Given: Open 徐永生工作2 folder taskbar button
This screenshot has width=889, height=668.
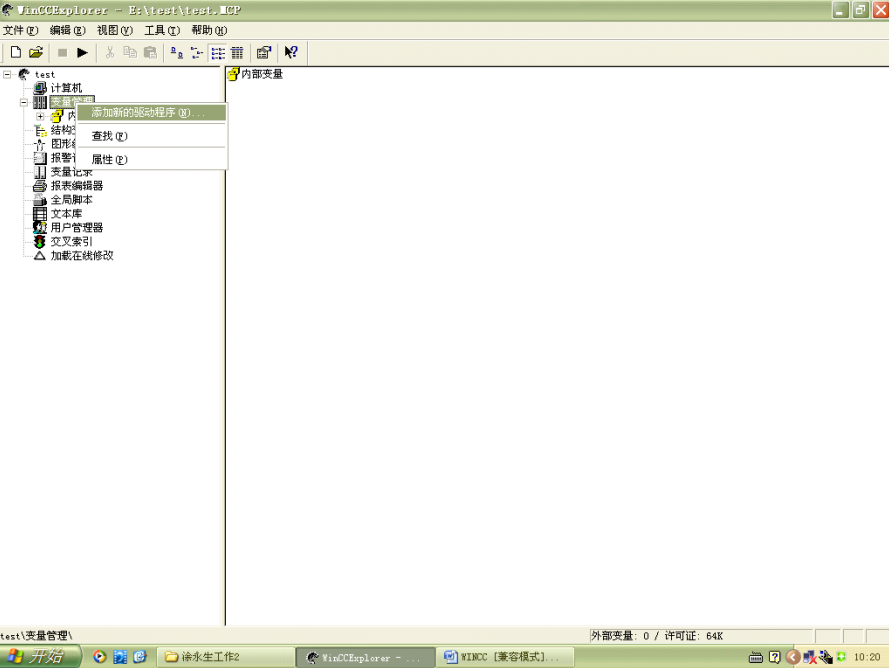Looking at the screenshot, I should (225, 657).
